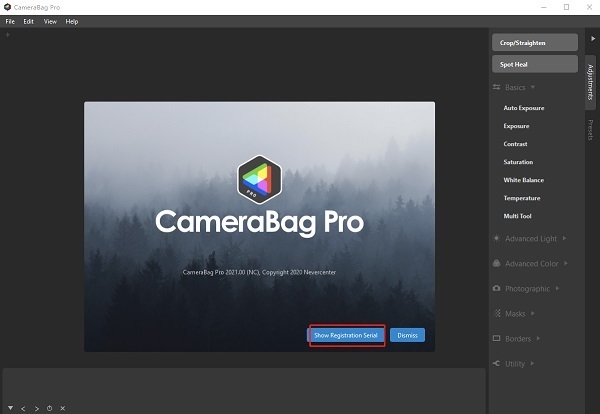This screenshot has width=600, height=414.
Task: Minimize the CameraBag Pro window
Action: click(544, 7)
